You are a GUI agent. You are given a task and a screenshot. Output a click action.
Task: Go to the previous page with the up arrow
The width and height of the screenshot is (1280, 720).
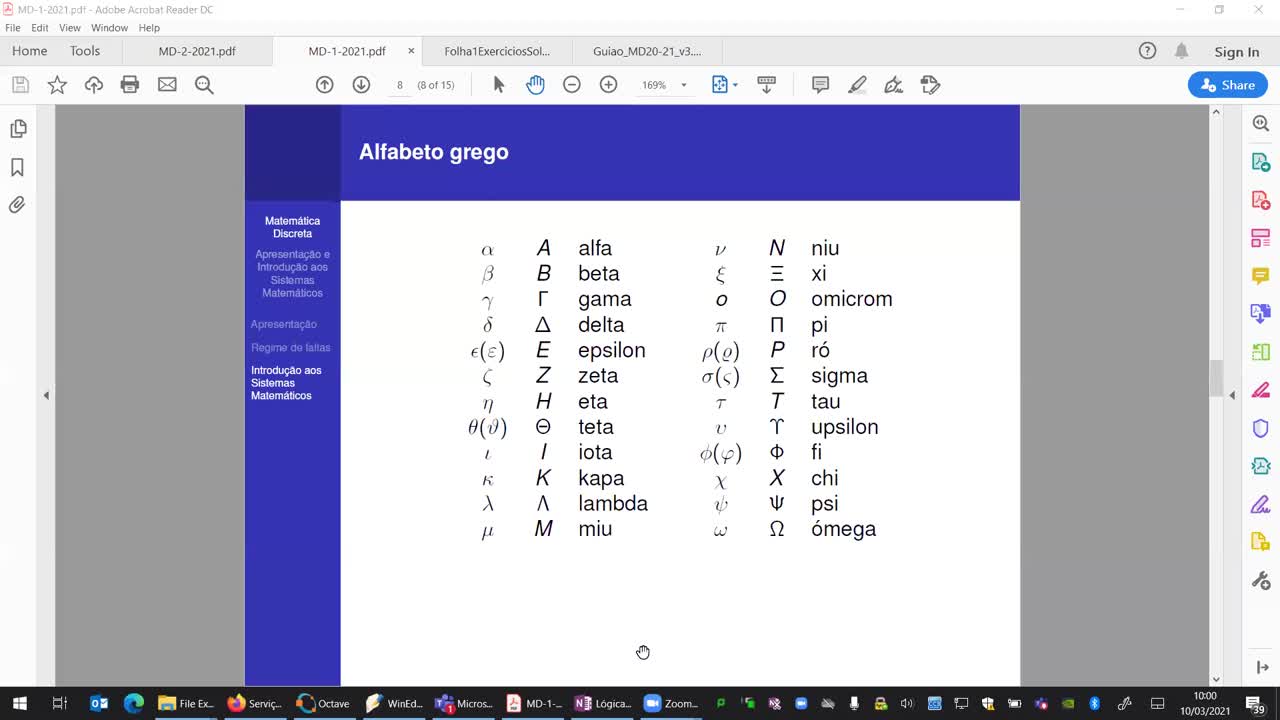tap(324, 85)
